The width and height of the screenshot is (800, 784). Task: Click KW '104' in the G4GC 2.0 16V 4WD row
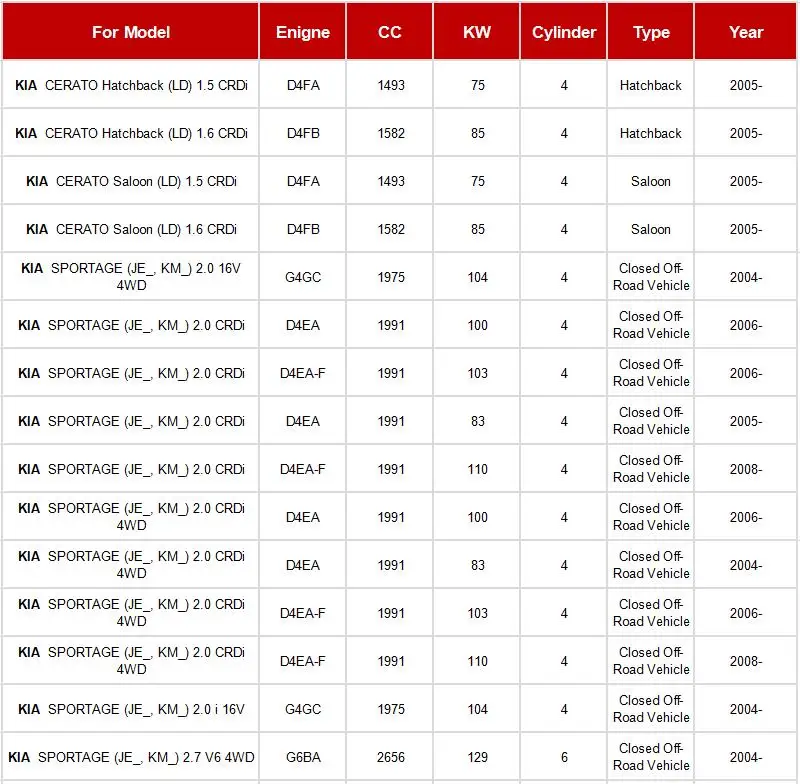click(478, 277)
